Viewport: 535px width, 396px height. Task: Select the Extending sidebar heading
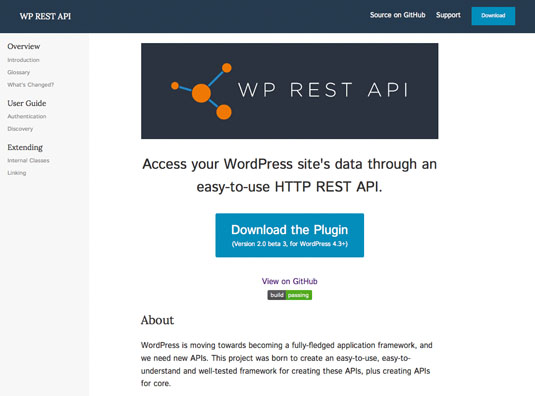coord(25,147)
